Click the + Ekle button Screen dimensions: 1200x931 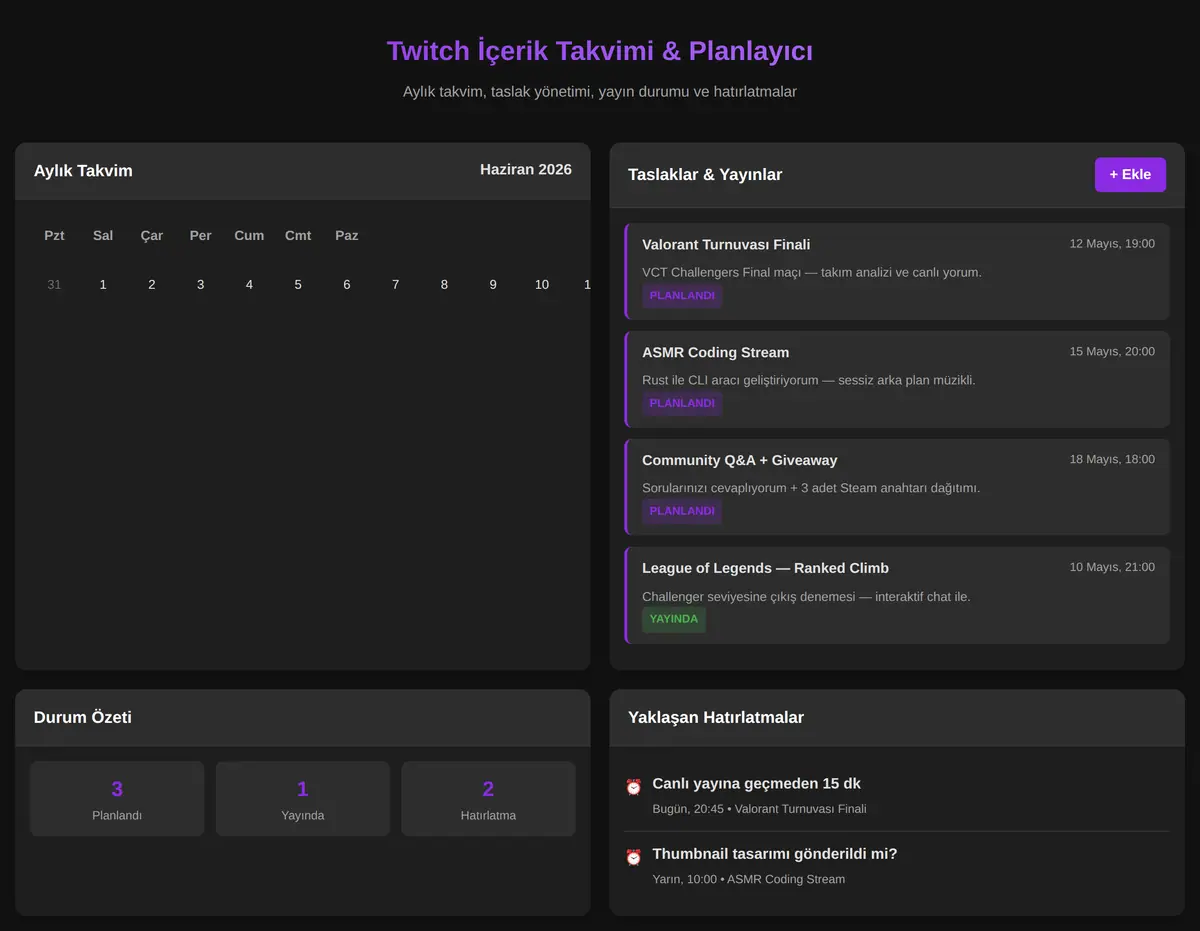[x=1130, y=174]
